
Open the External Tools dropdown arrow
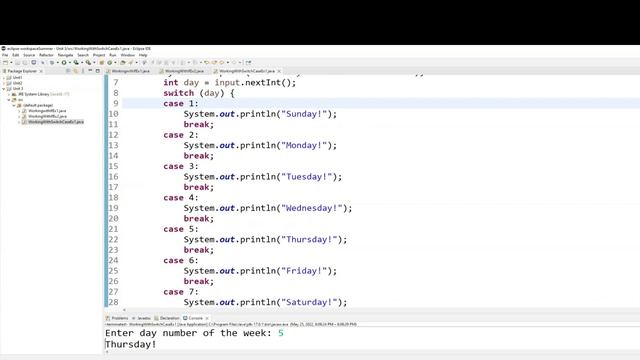pos(94,62)
